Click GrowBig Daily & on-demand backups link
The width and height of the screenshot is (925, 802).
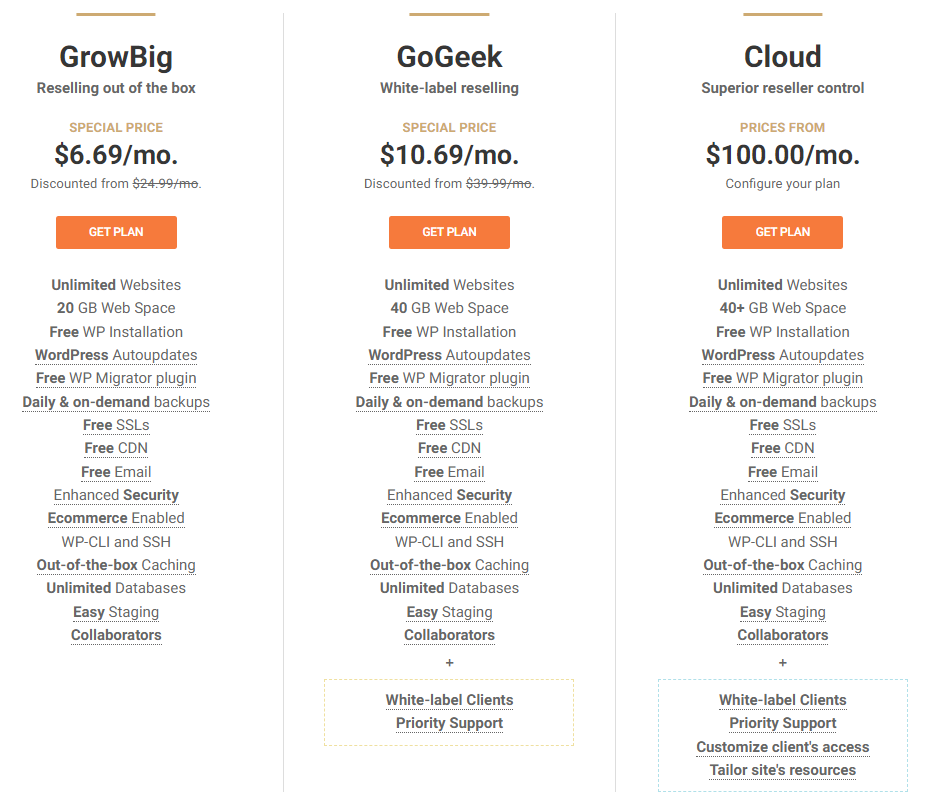116,402
